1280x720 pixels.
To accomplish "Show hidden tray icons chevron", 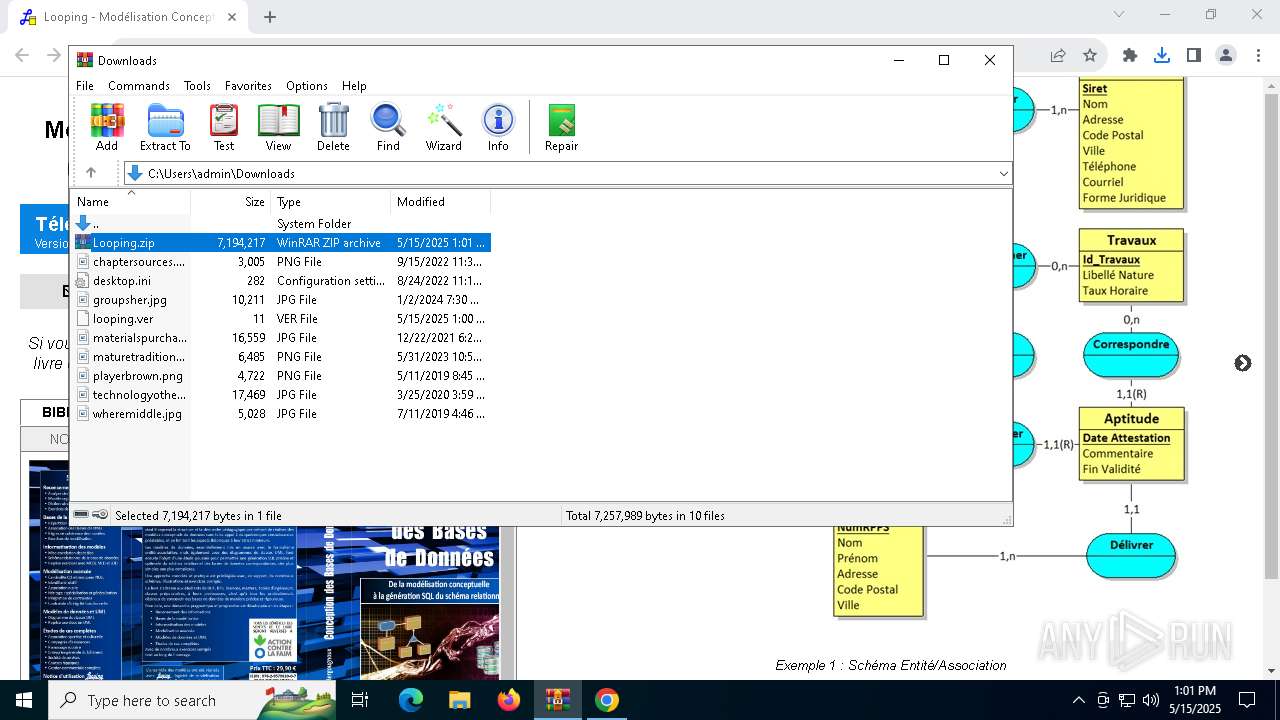I will (x=1078, y=700).
